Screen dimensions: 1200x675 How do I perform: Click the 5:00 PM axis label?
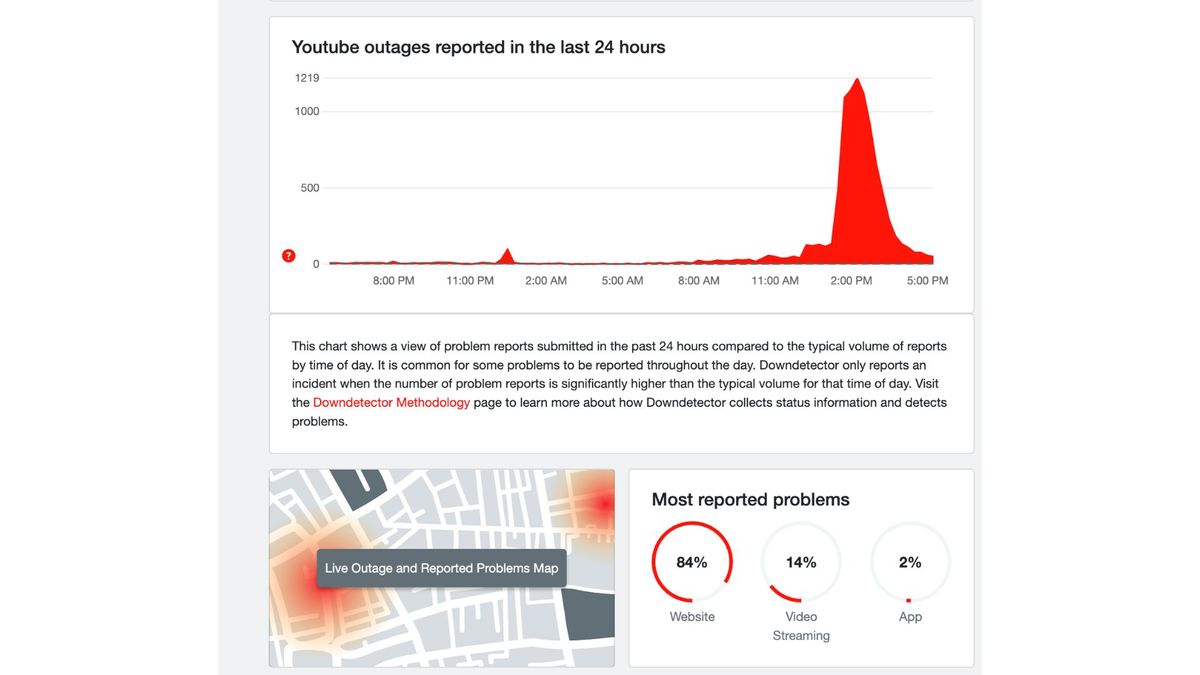point(927,281)
